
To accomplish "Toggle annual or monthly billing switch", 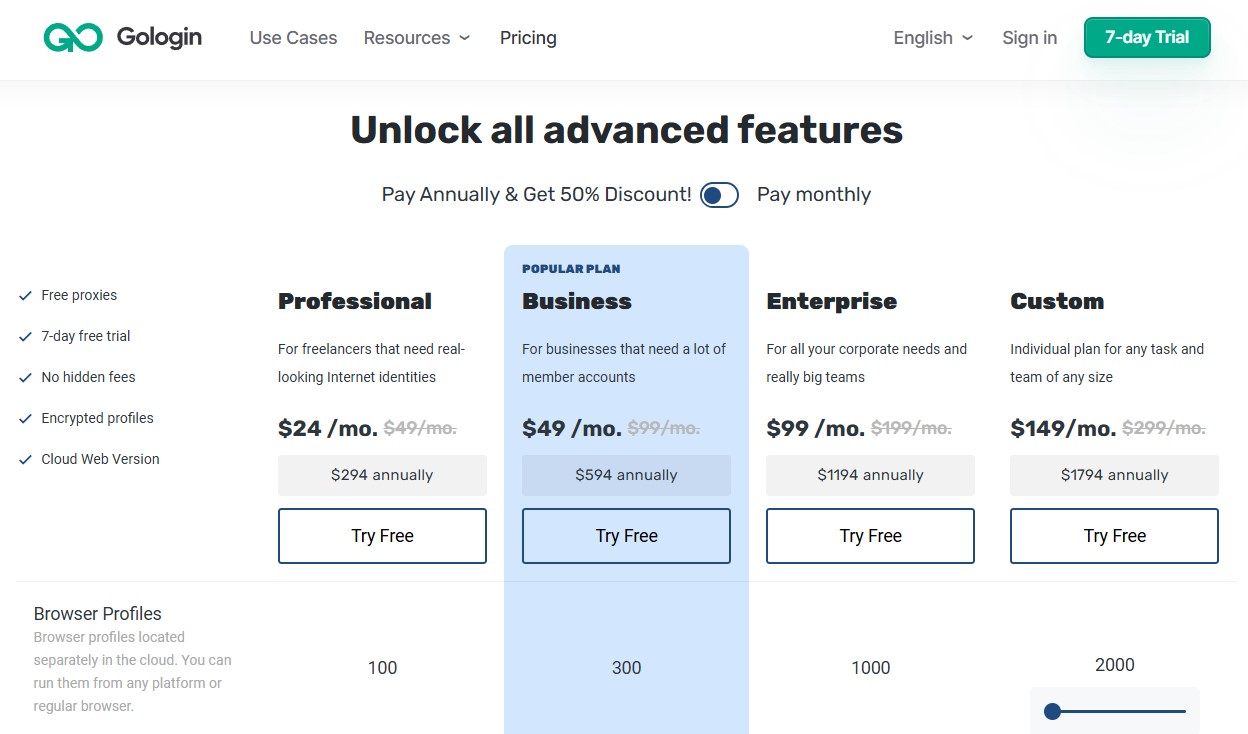I will pos(719,195).
